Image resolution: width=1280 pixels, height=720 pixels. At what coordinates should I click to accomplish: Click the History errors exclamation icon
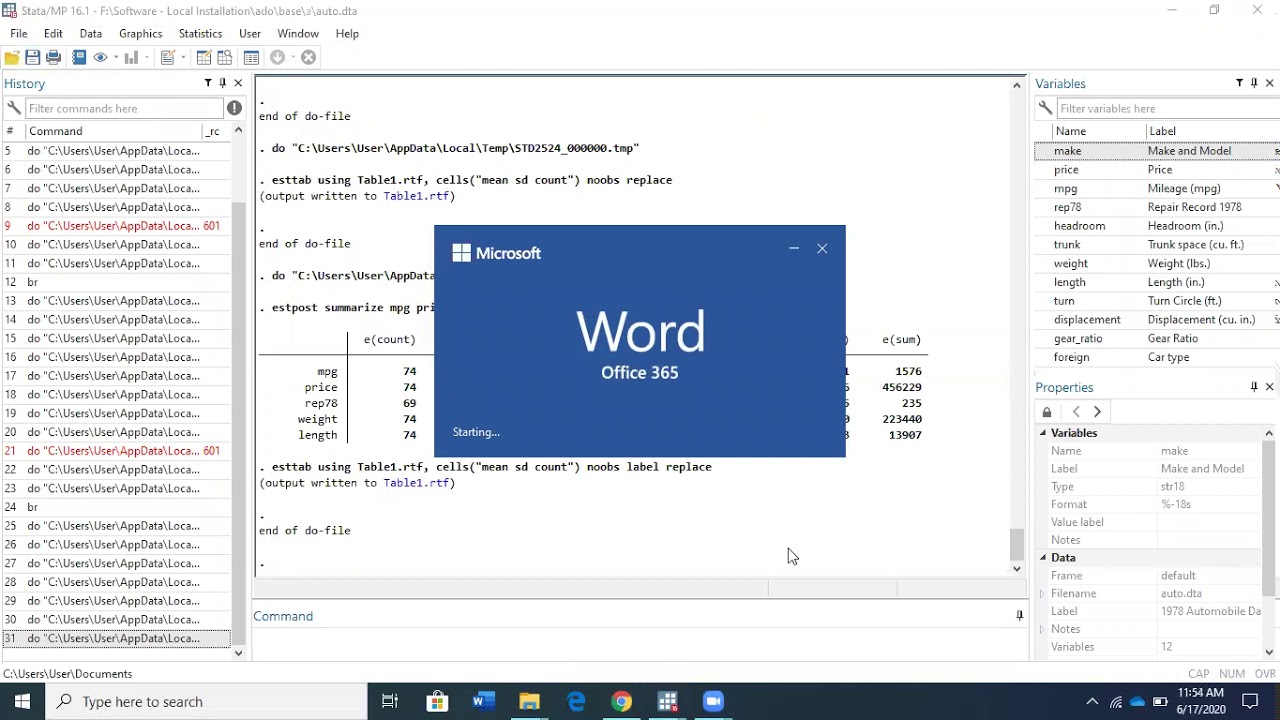234,108
